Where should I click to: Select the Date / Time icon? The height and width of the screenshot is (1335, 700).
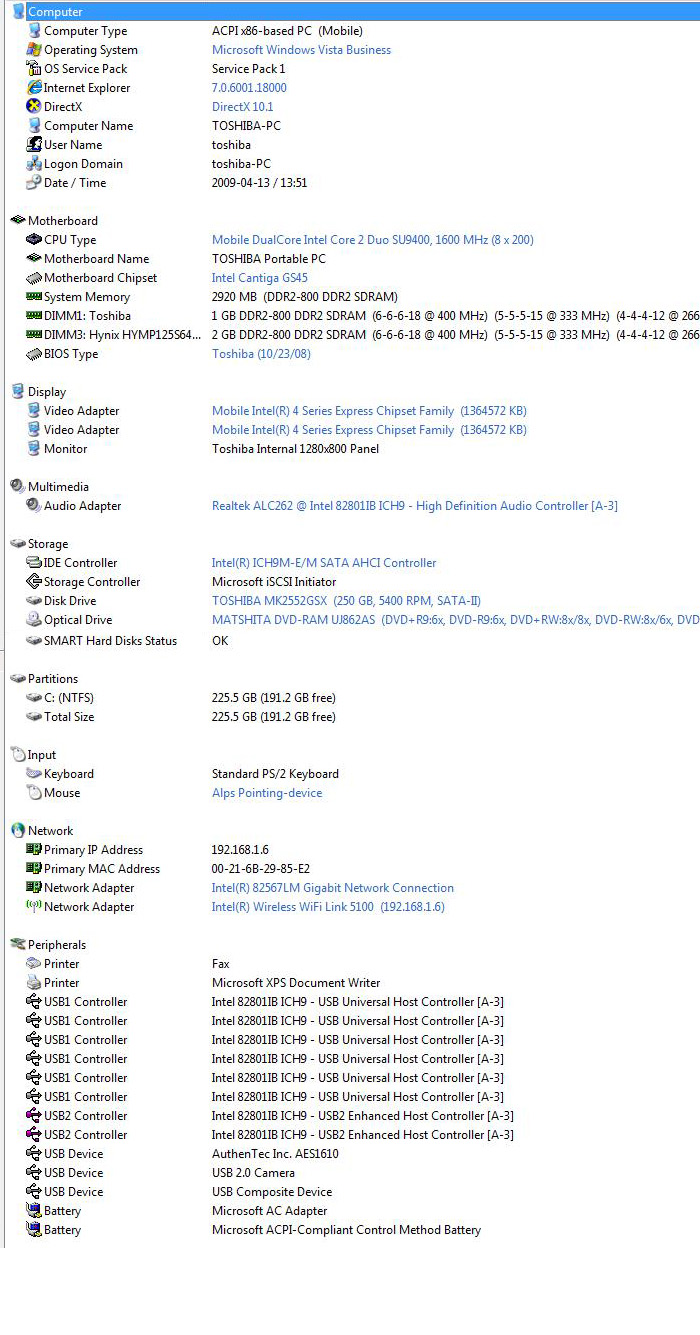click(x=34, y=183)
